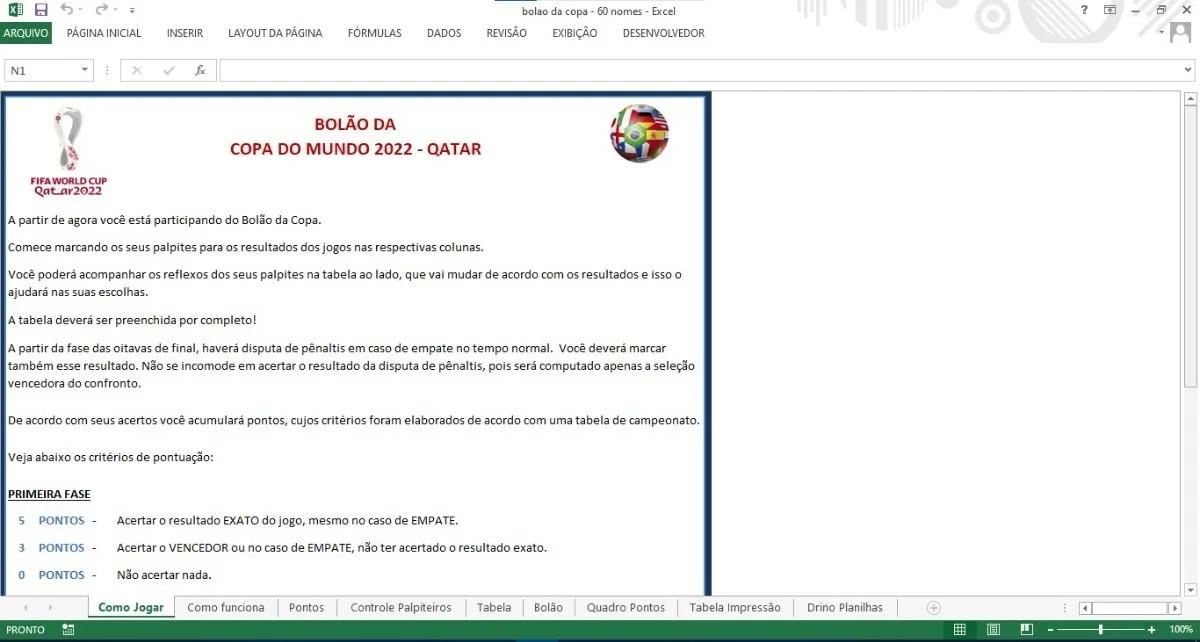This screenshot has height=642, width=1200.
Task: Expand the formula bar with its chevron
Action: pyautogui.click(x=1190, y=70)
